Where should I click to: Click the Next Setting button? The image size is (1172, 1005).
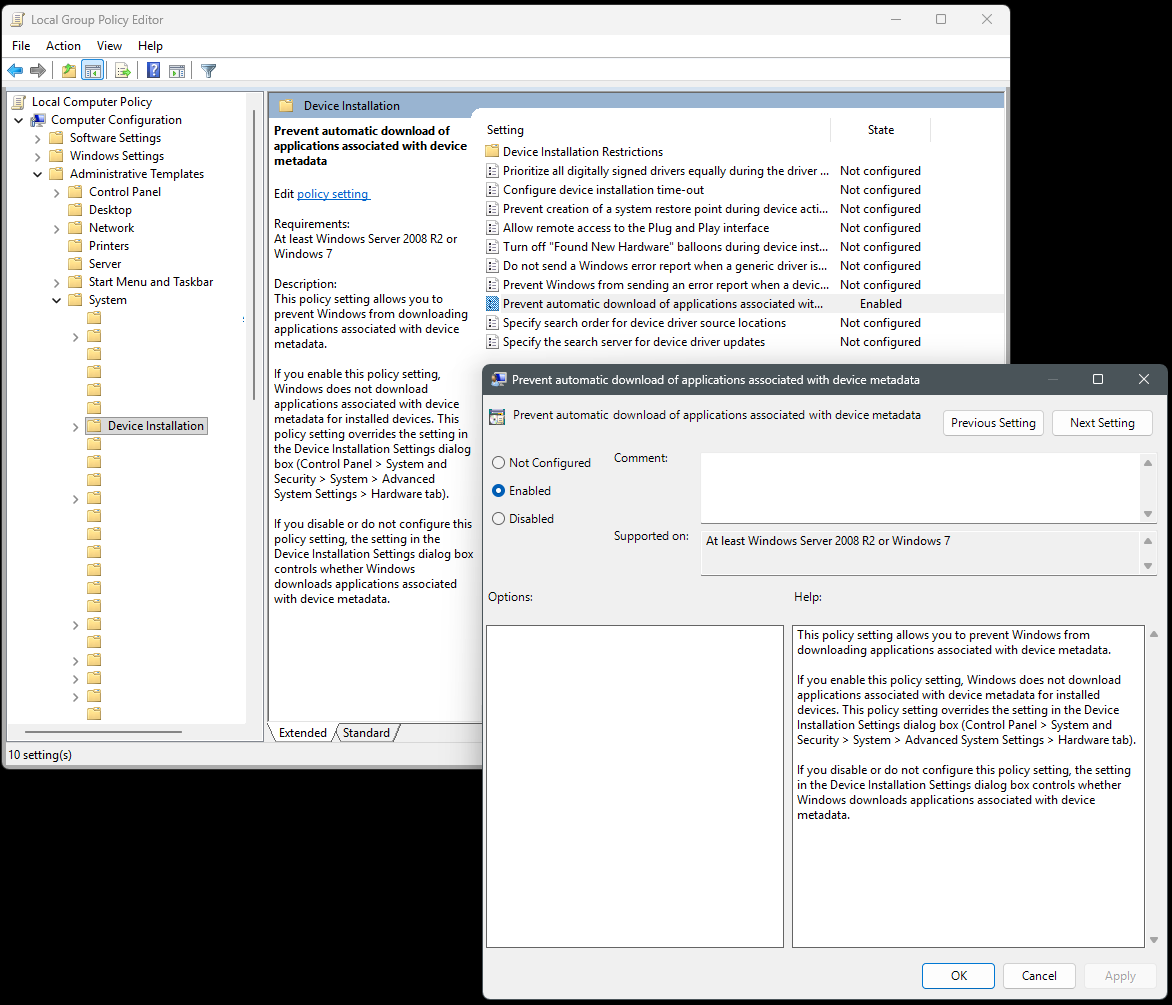coord(1102,423)
